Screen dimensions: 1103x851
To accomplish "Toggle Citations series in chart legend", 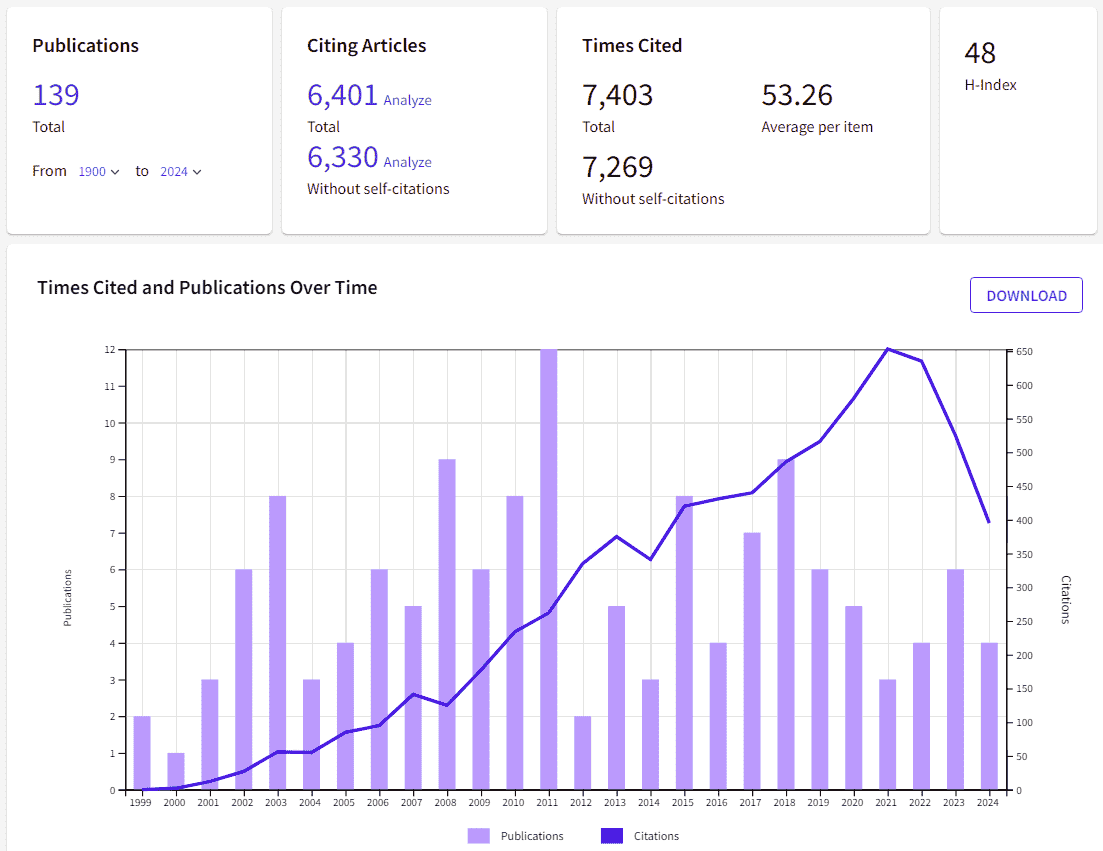I will 656,836.
